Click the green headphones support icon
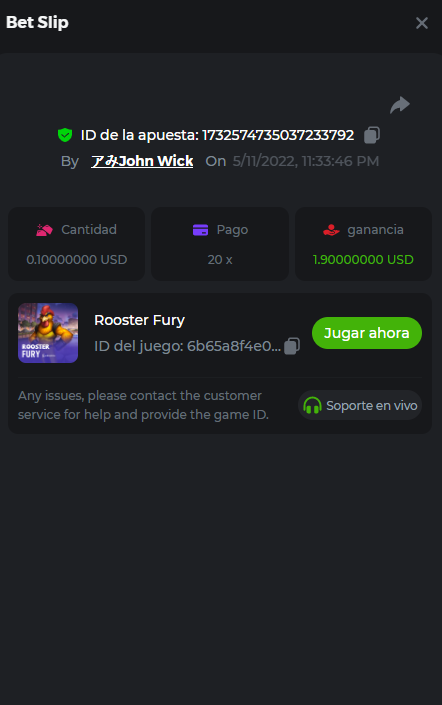This screenshot has height=705, width=442. pyautogui.click(x=312, y=406)
